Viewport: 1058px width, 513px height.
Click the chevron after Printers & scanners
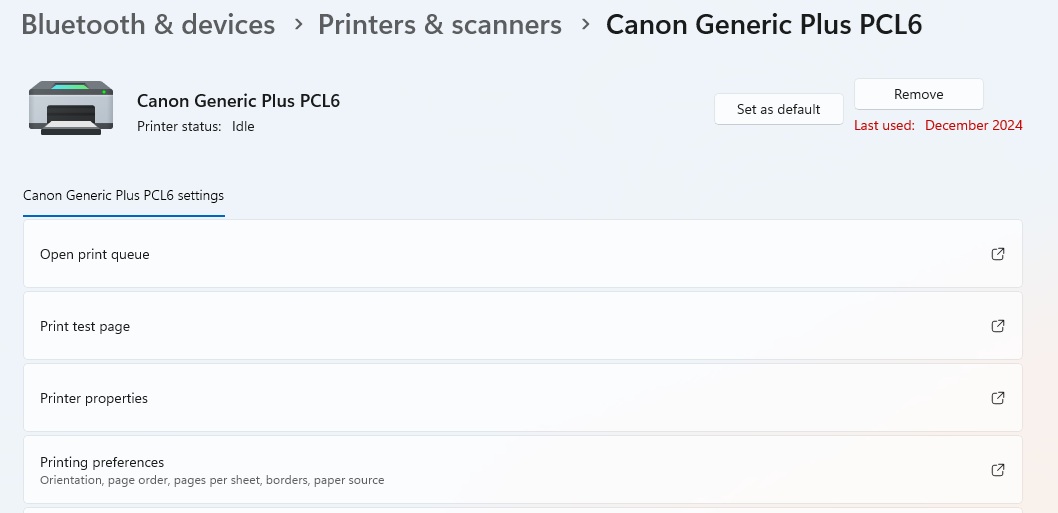(585, 24)
